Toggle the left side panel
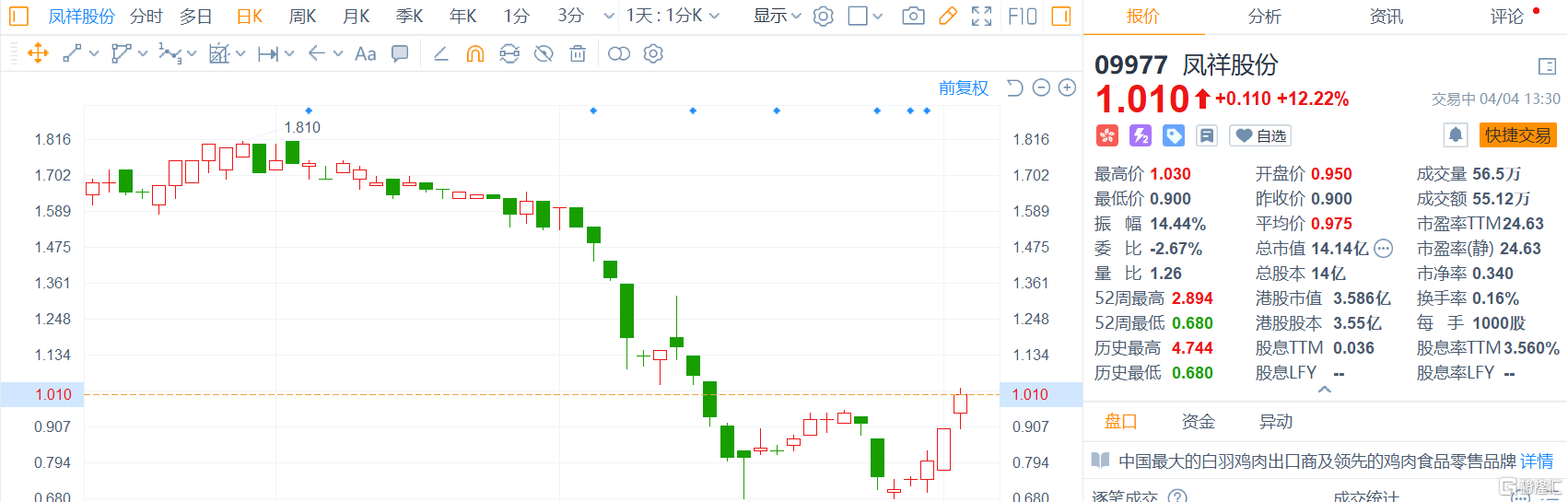The image size is (1568, 502). click(x=18, y=17)
